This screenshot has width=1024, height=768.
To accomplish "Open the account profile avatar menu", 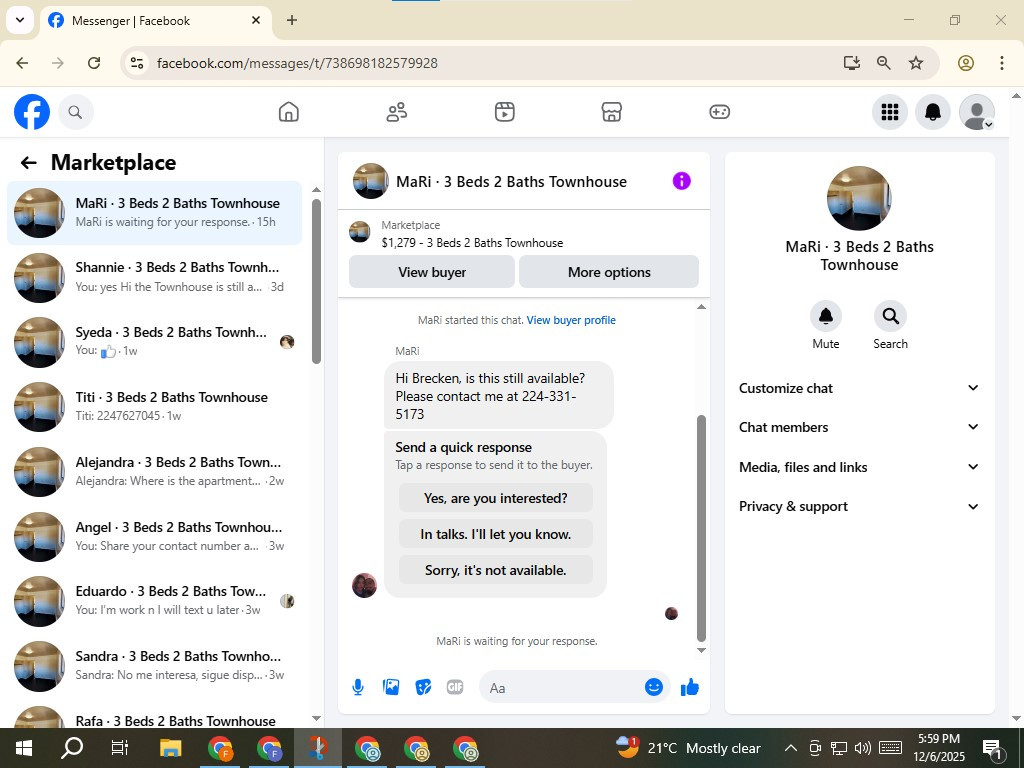I will [x=976, y=112].
